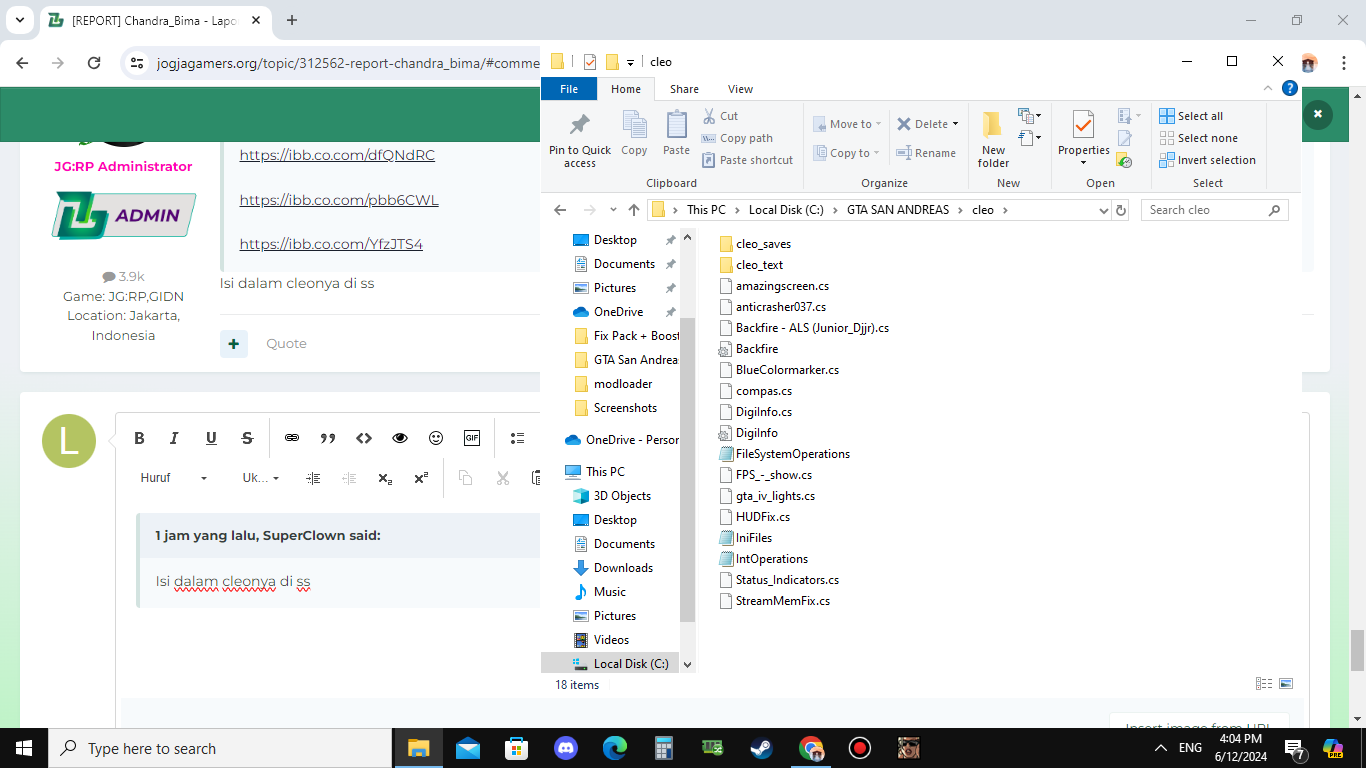Toggle underline formatting in editor
Image resolution: width=1366 pixels, height=768 pixels.
pos(211,438)
